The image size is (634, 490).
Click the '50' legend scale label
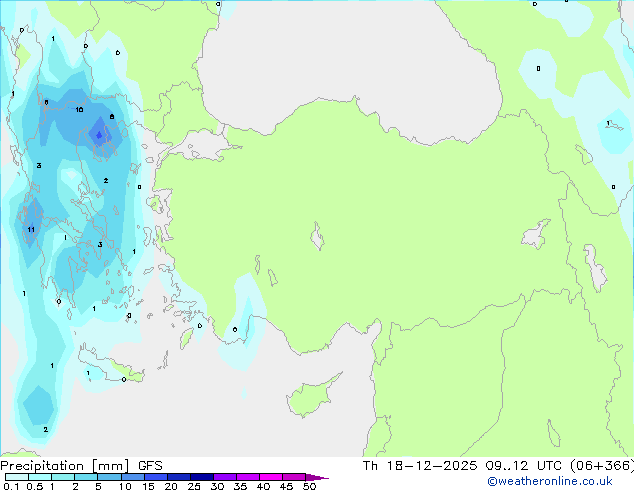click(x=309, y=486)
